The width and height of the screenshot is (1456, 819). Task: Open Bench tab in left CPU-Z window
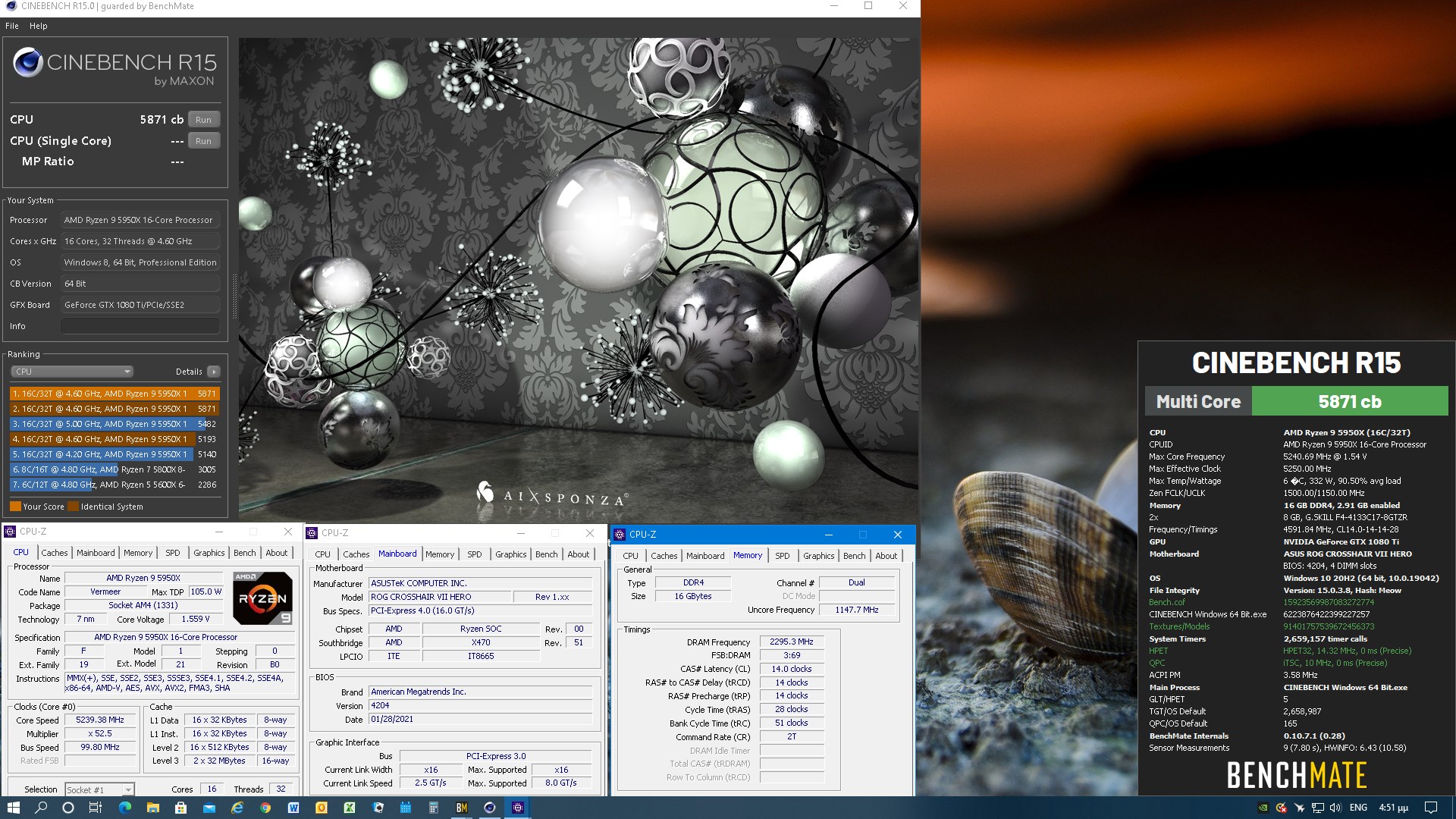point(245,553)
